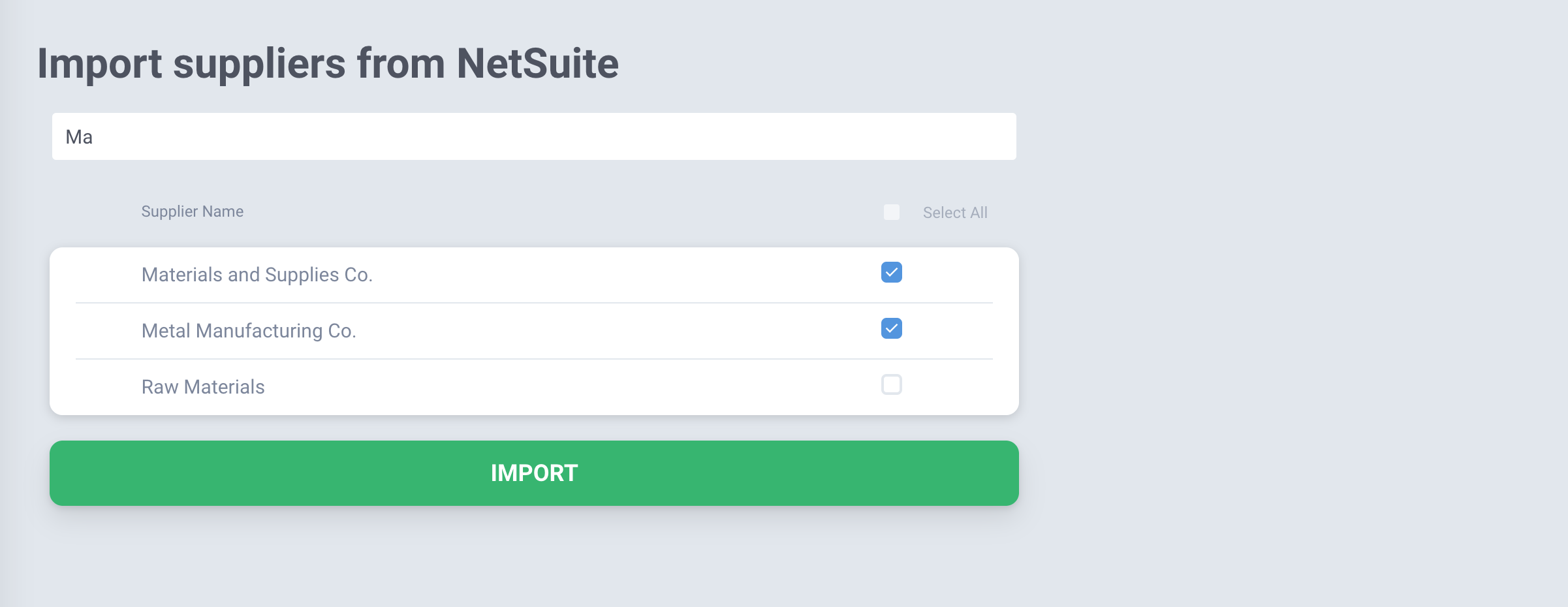Image resolution: width=1568 pixels, height=607 pixels.
Task: Select the Materials and Supplies Co. name
Action: (257, 275)
